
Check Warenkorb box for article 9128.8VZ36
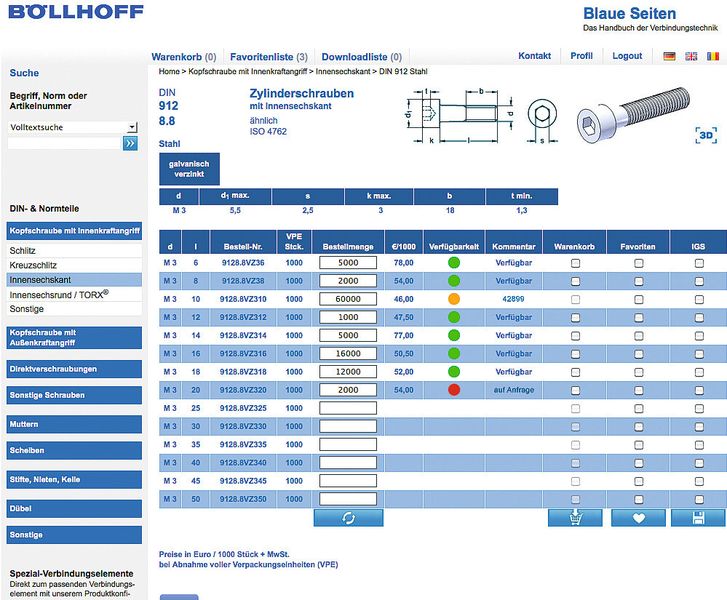(575, 263)
